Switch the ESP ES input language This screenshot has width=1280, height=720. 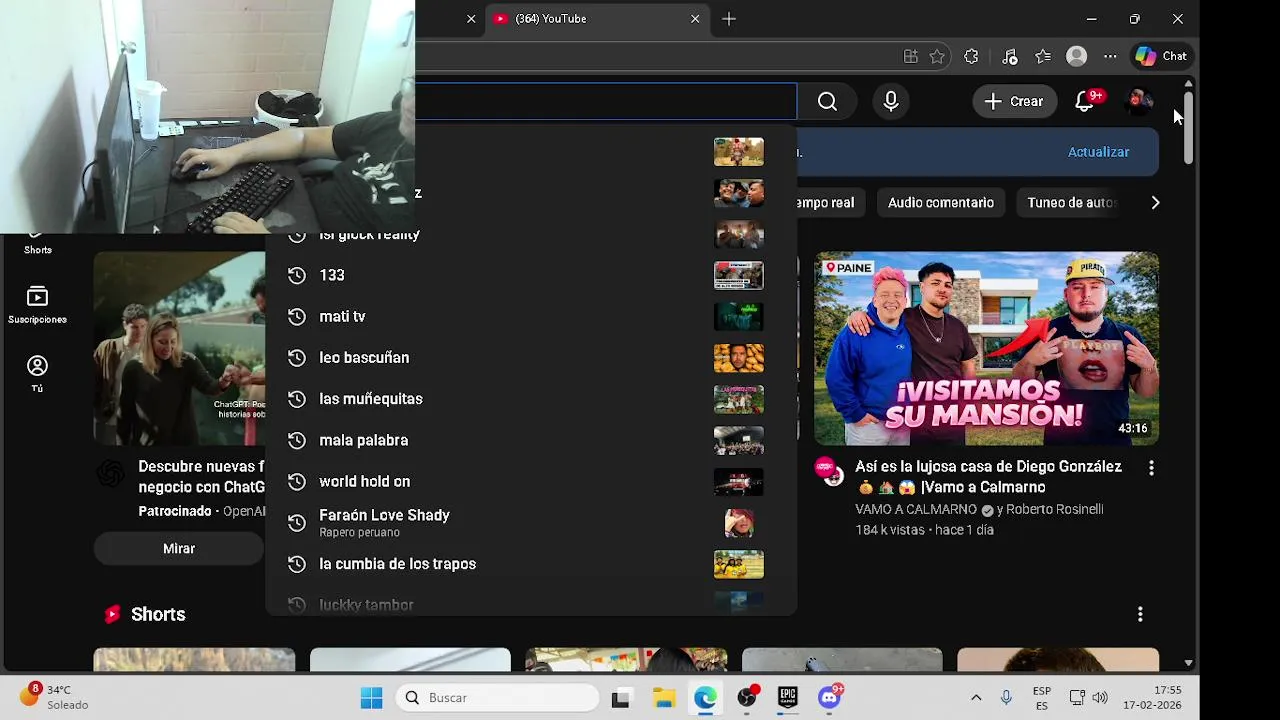click(x=1042, y=698)
